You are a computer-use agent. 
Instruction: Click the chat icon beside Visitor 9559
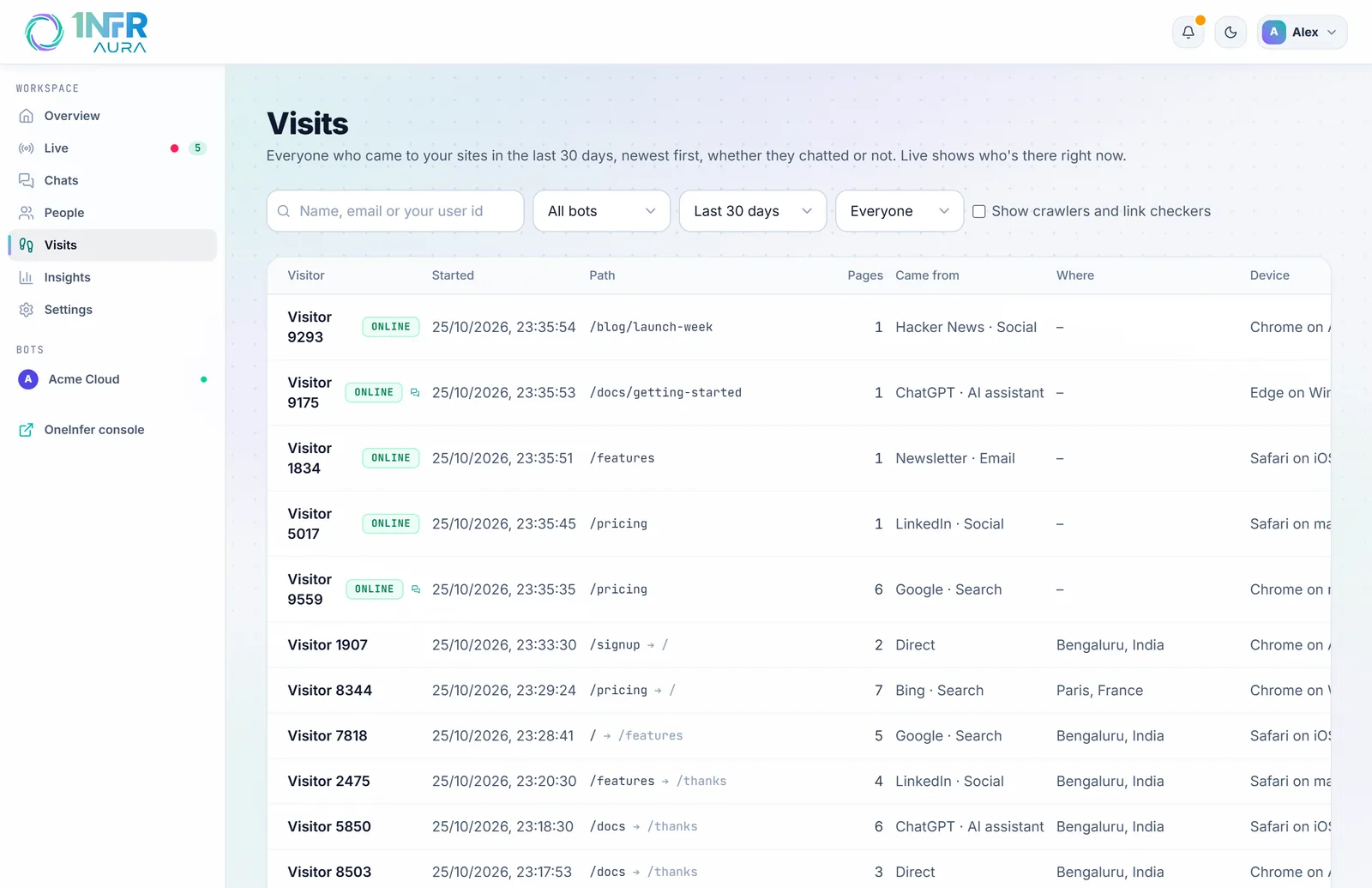pos(416,589)
